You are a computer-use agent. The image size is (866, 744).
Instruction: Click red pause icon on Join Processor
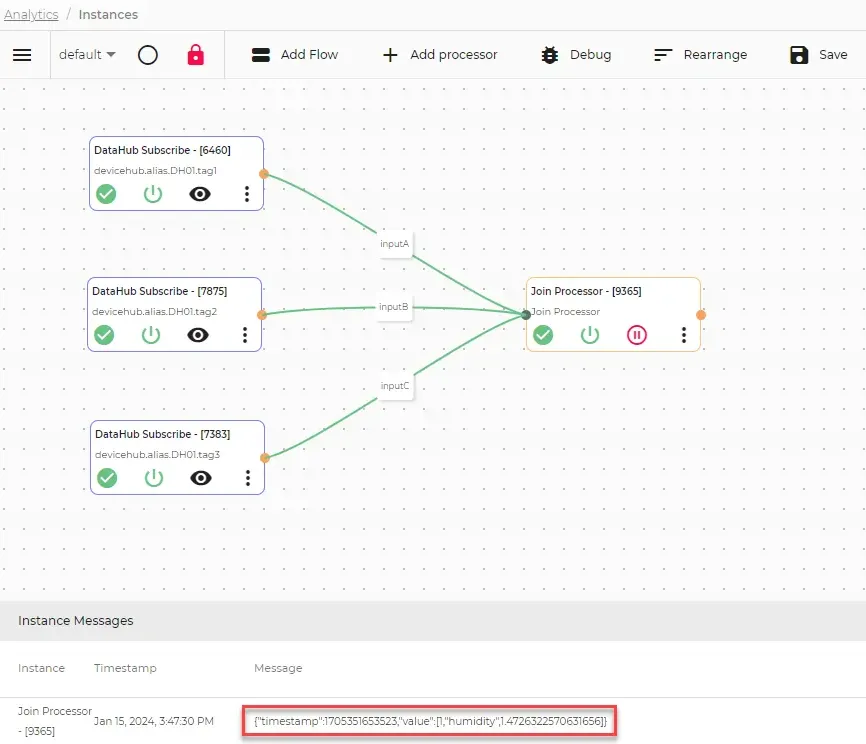click(637, 335)
